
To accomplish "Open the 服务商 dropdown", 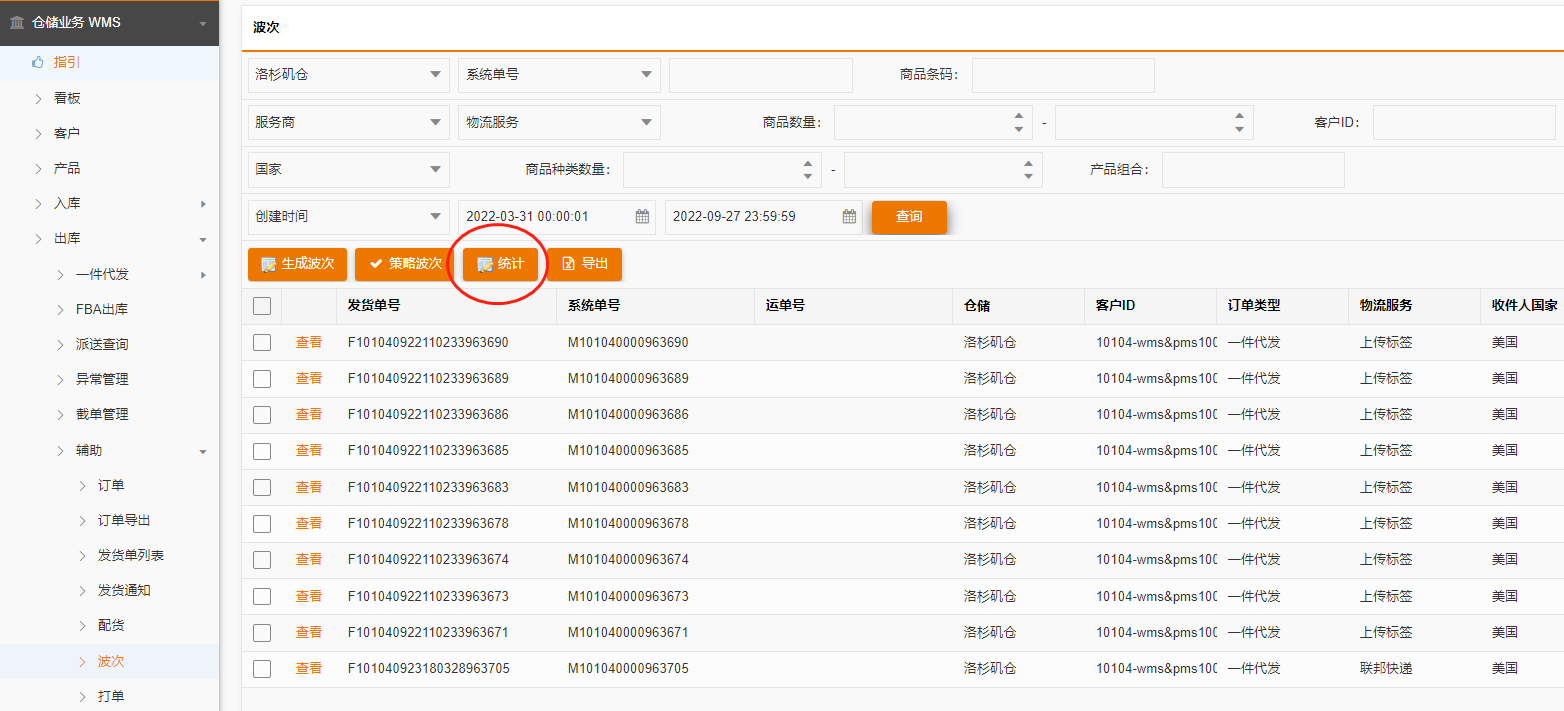I will (x=349, y=122).
